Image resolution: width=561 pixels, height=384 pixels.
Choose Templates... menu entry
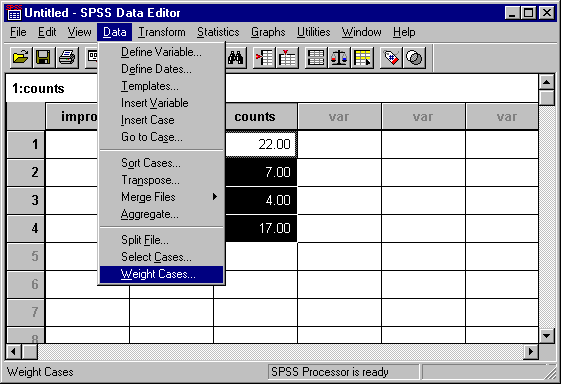tap(161, 86)
